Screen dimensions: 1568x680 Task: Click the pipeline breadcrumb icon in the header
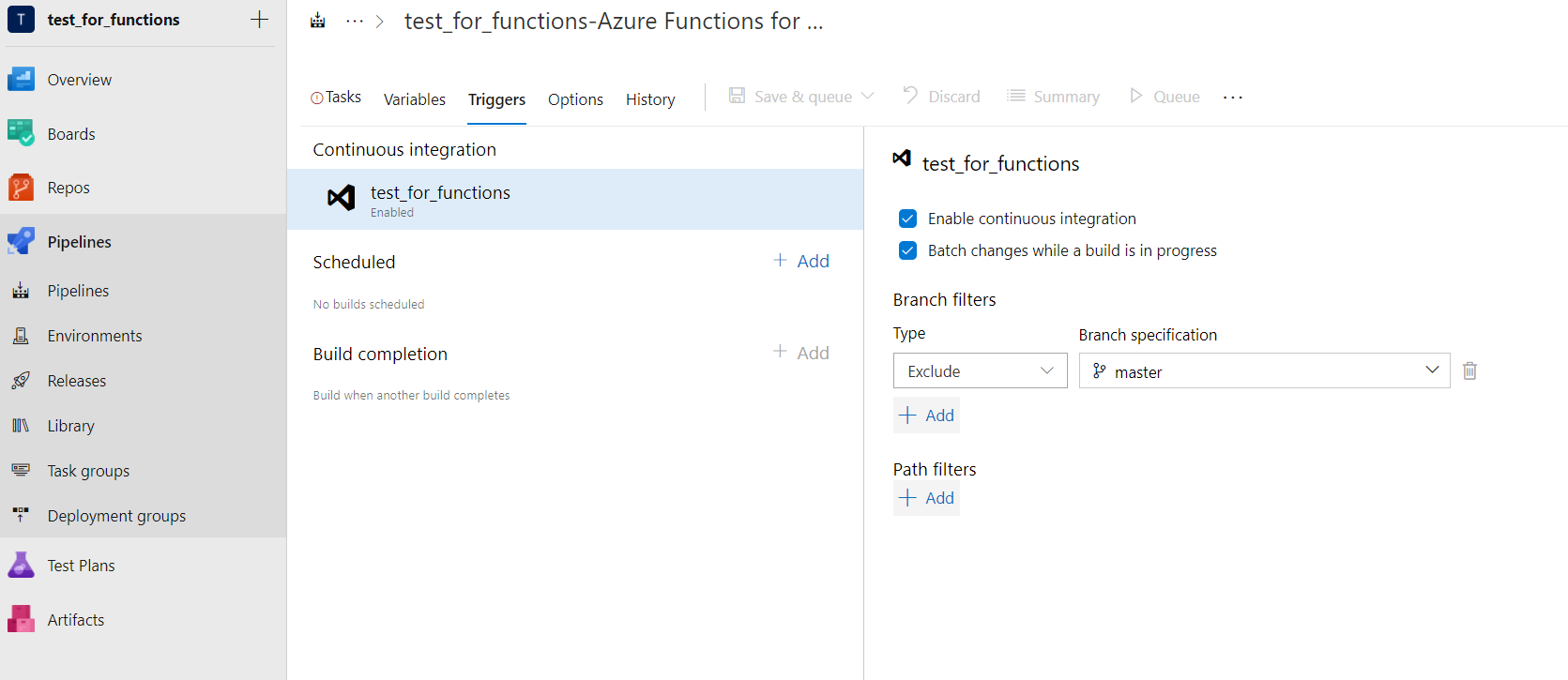(x=318, y=21)
